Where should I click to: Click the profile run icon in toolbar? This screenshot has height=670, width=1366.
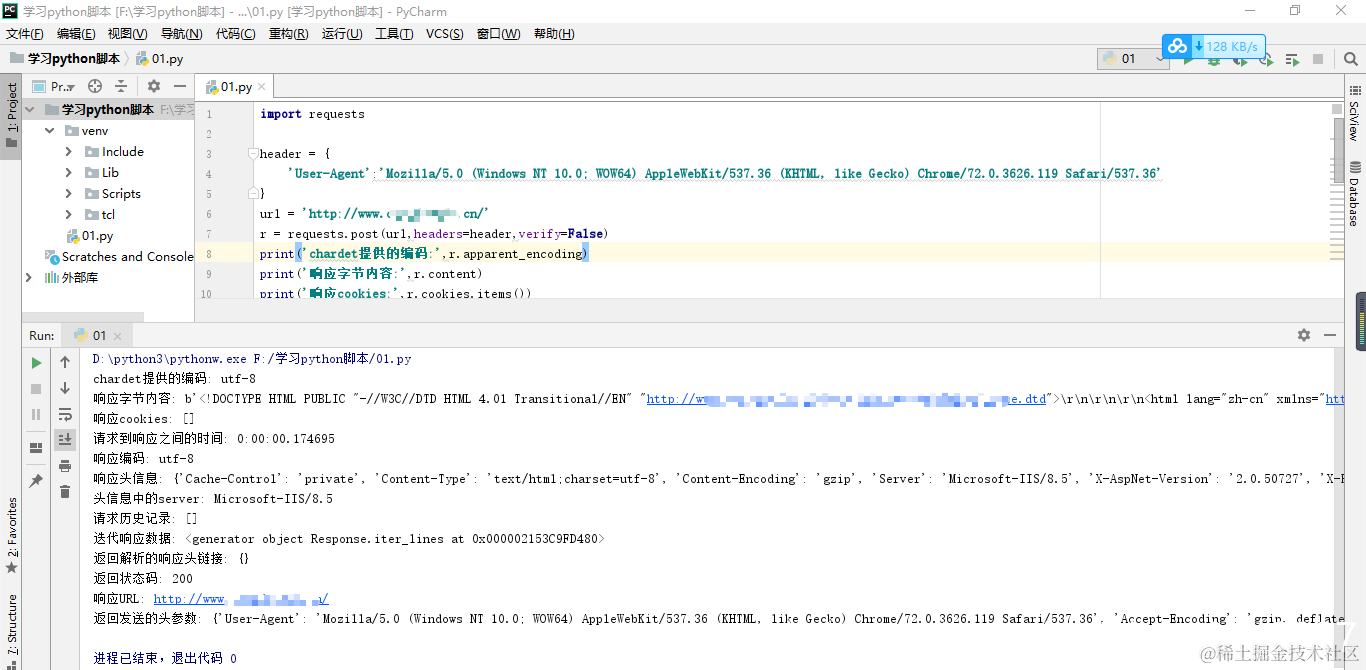pos(1266,59)
